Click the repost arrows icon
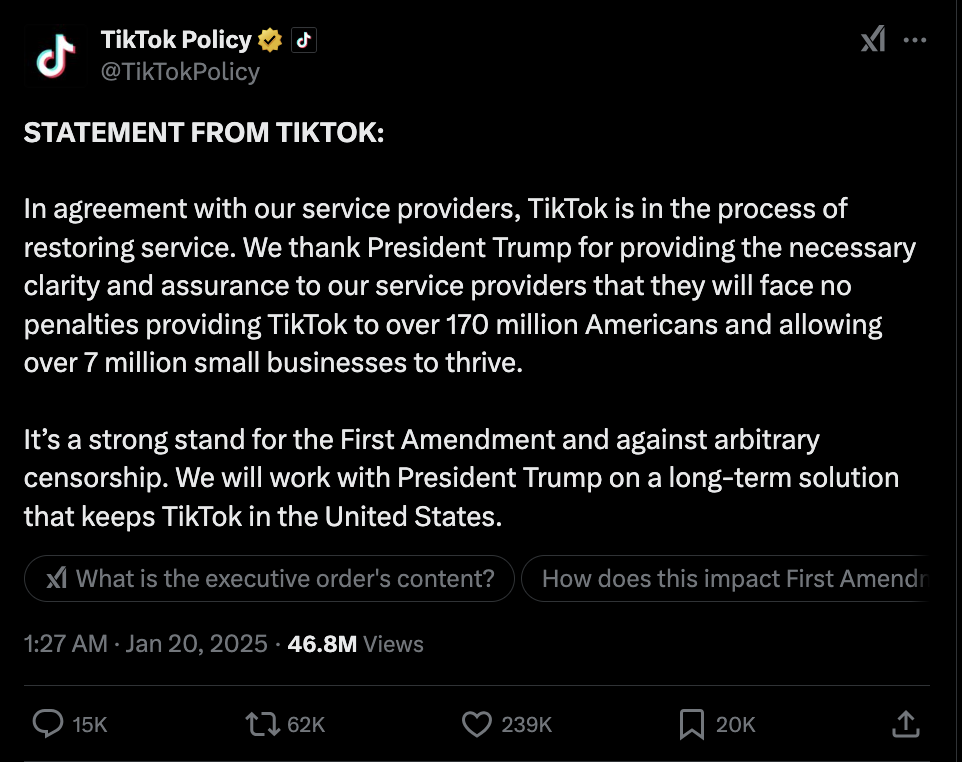The image size is (962, 762). coord(262,724)
